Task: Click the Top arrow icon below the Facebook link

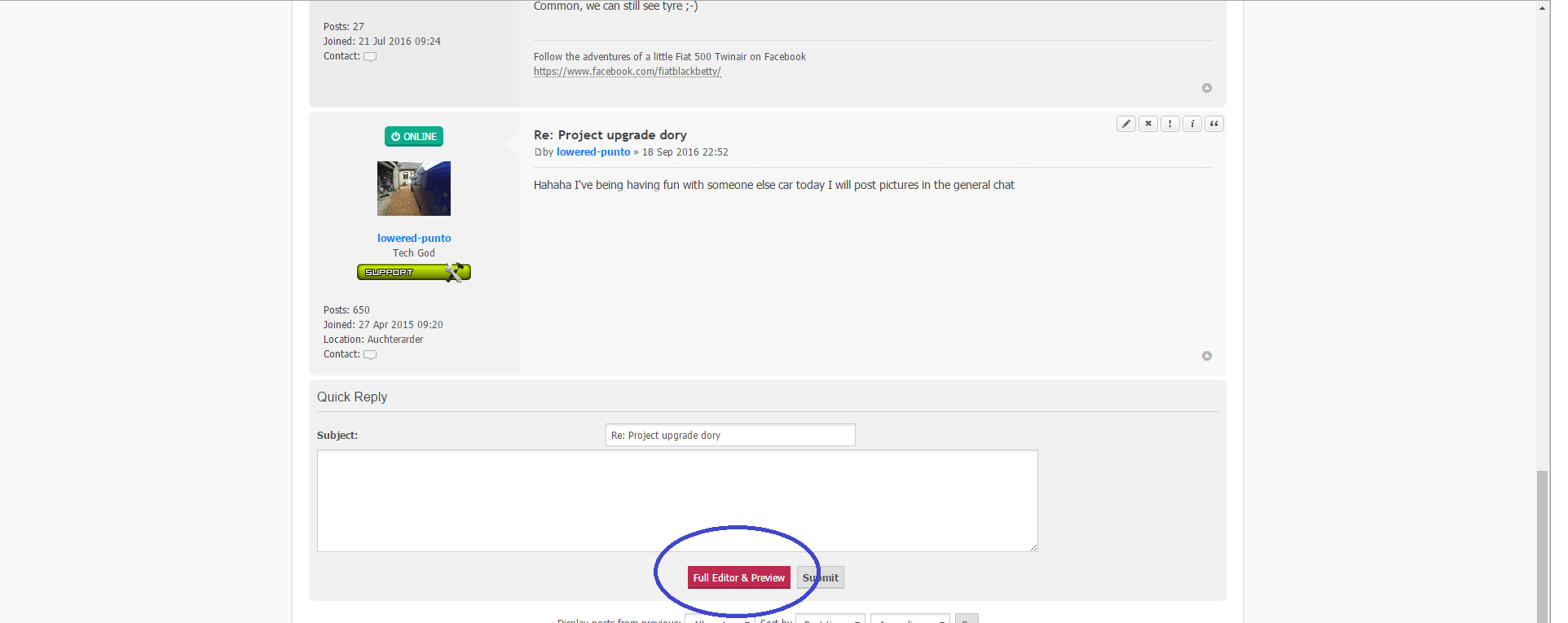Action: (x=1206, y=88)
